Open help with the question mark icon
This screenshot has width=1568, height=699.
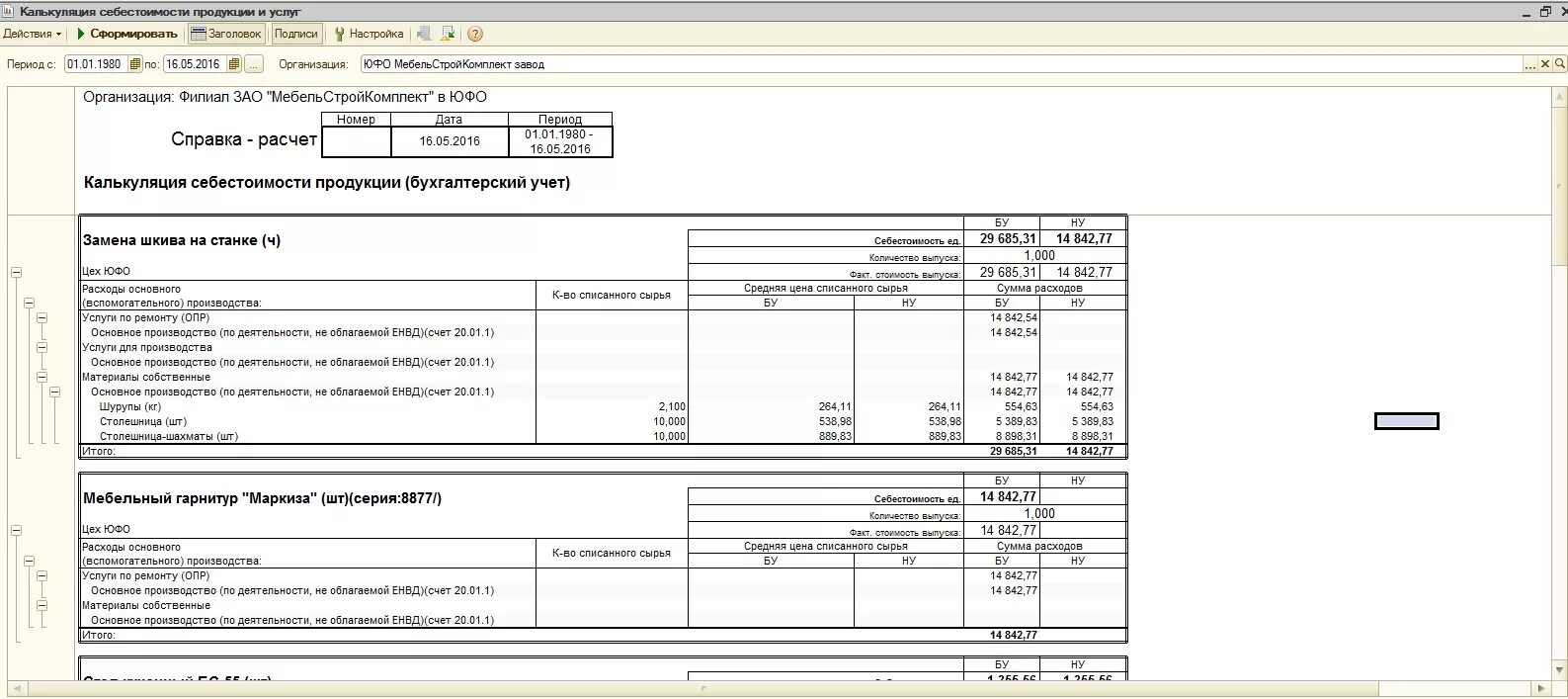pos(475,34)
